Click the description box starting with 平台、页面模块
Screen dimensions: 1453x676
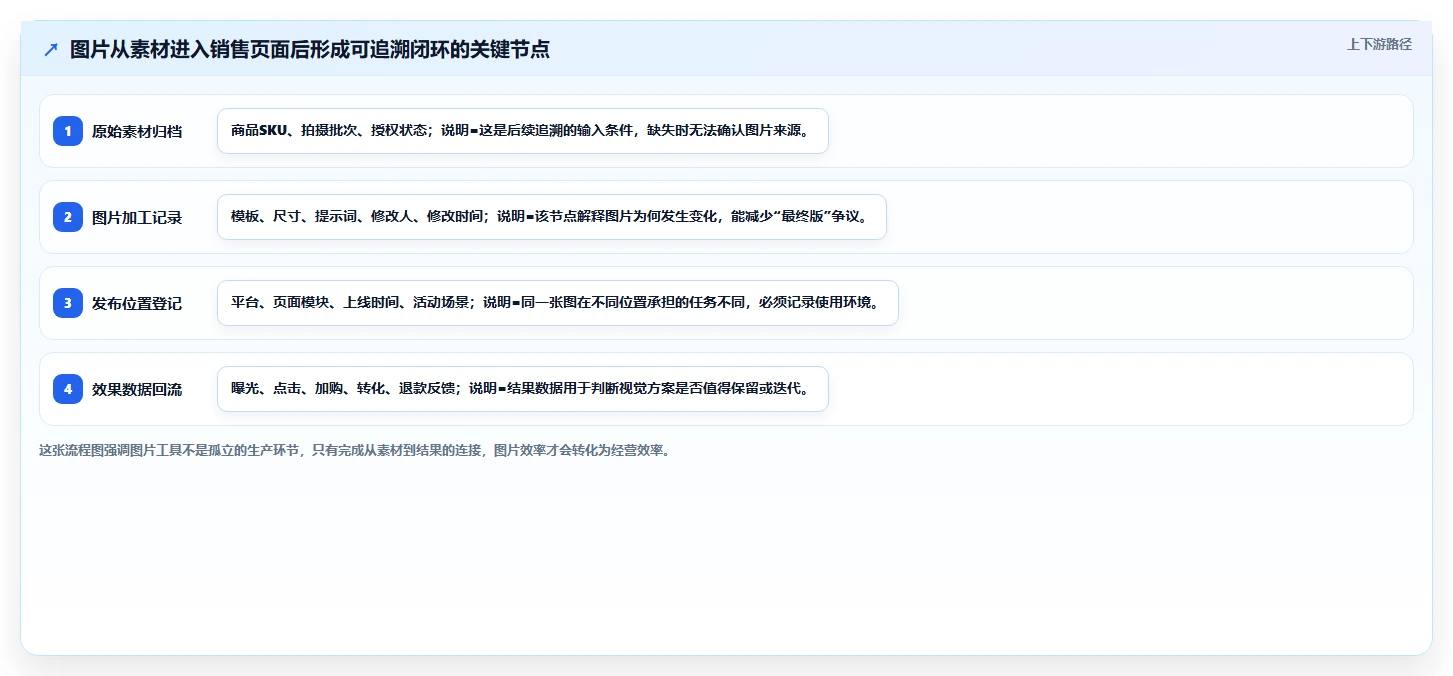(558, 303)
